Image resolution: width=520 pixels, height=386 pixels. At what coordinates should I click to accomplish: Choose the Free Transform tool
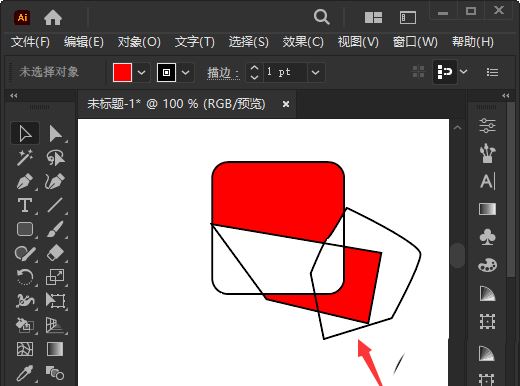click(55, 301)
